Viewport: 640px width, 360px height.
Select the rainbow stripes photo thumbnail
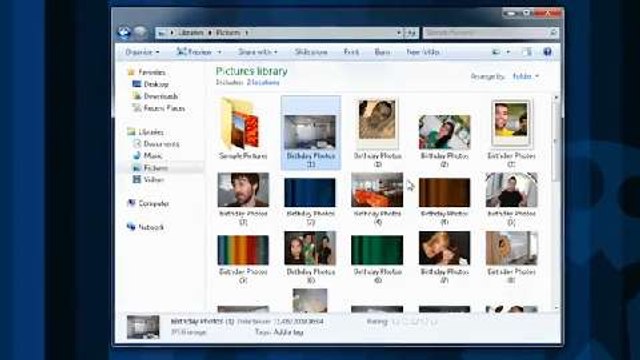pyautogui.click(x=243, y=250)
